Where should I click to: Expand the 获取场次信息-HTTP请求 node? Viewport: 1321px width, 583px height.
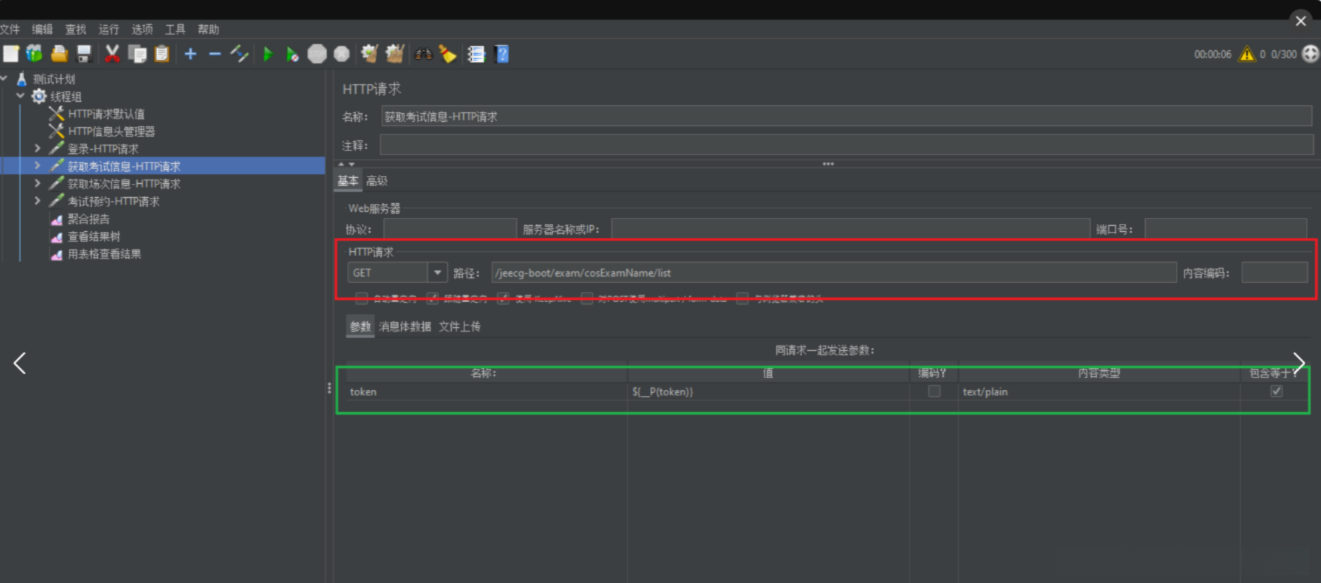tap(37, 183)
